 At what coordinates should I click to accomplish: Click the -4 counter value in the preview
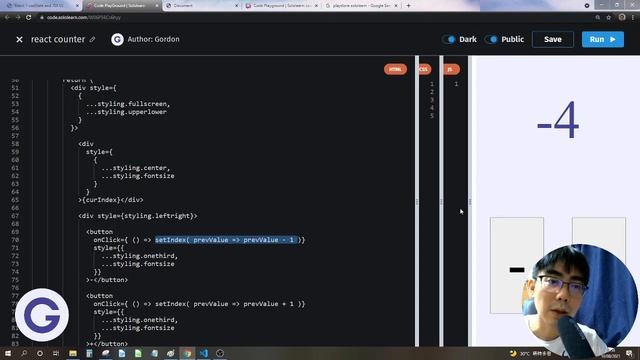click(x=558, y=120)
